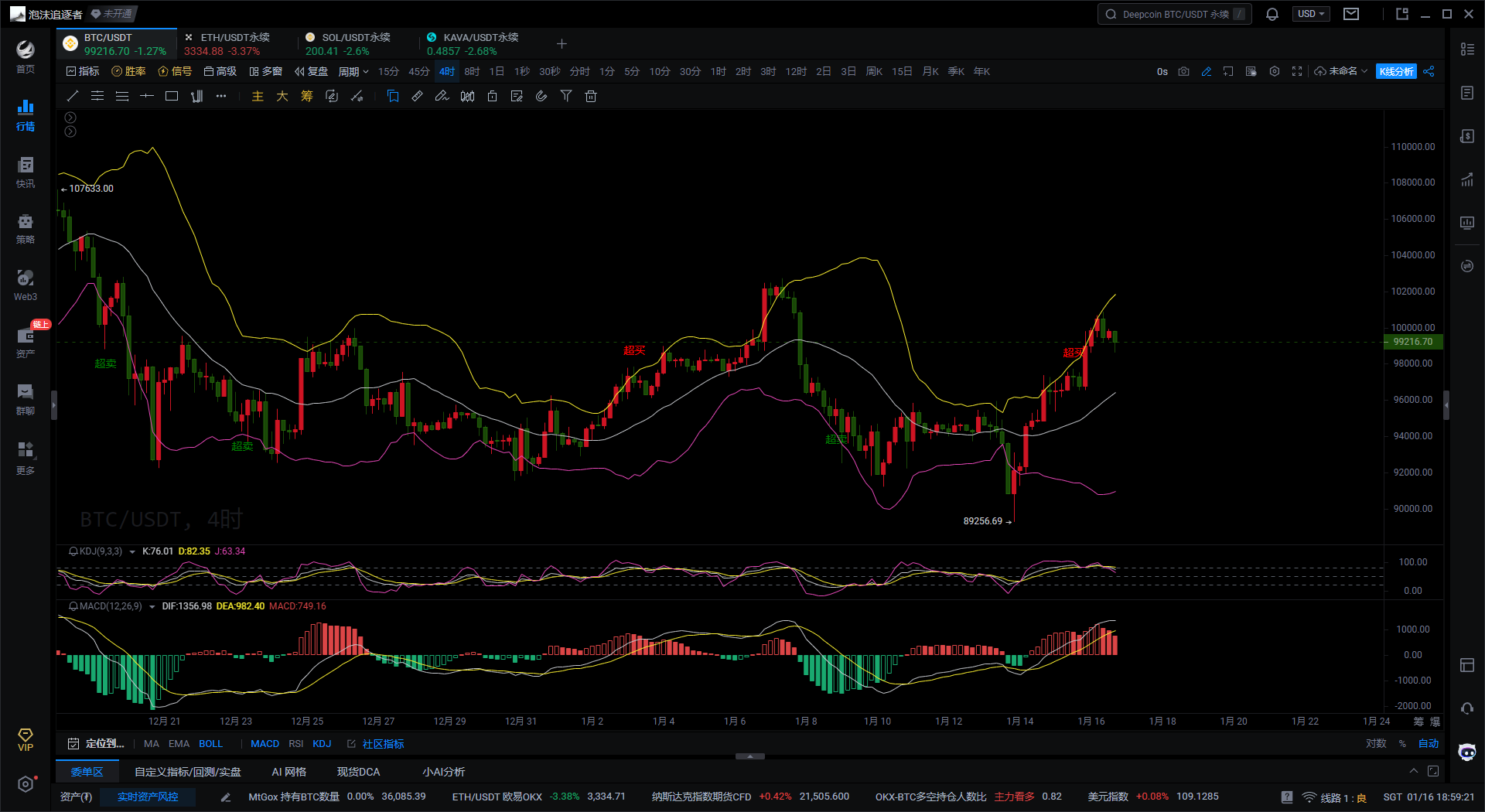Click the filter funnel icon

(566, 96)
